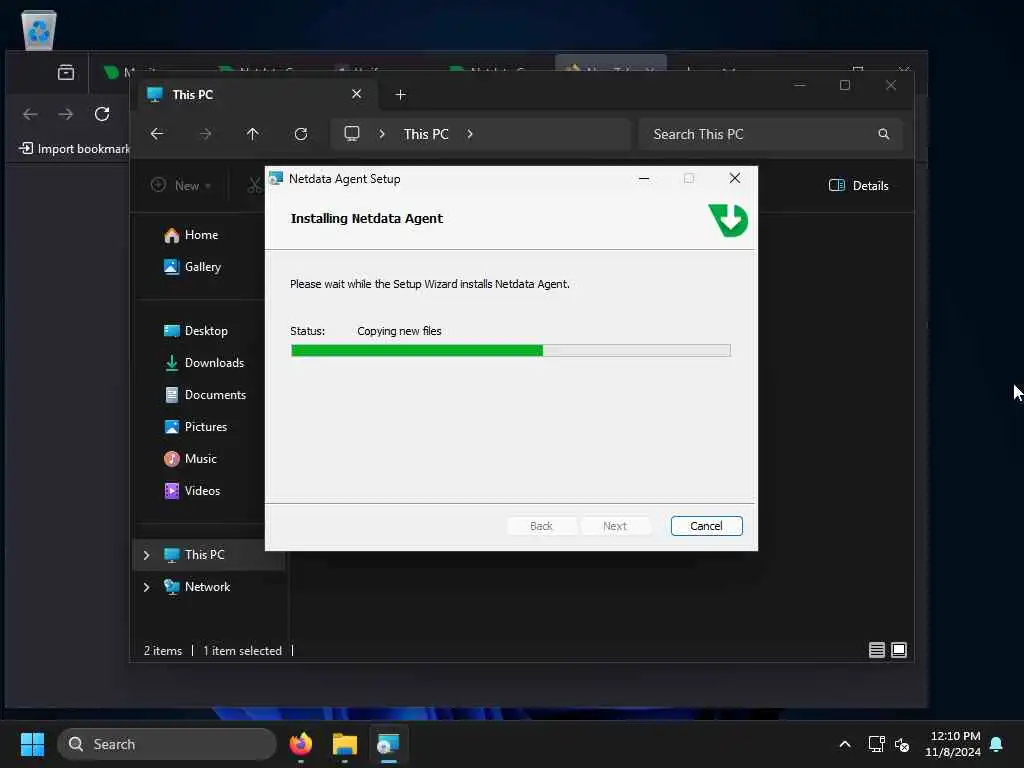The height and width of the screenshot is (768, 1024).
Task: Open File Explorer from the taskbar
Action: [344, 744]
